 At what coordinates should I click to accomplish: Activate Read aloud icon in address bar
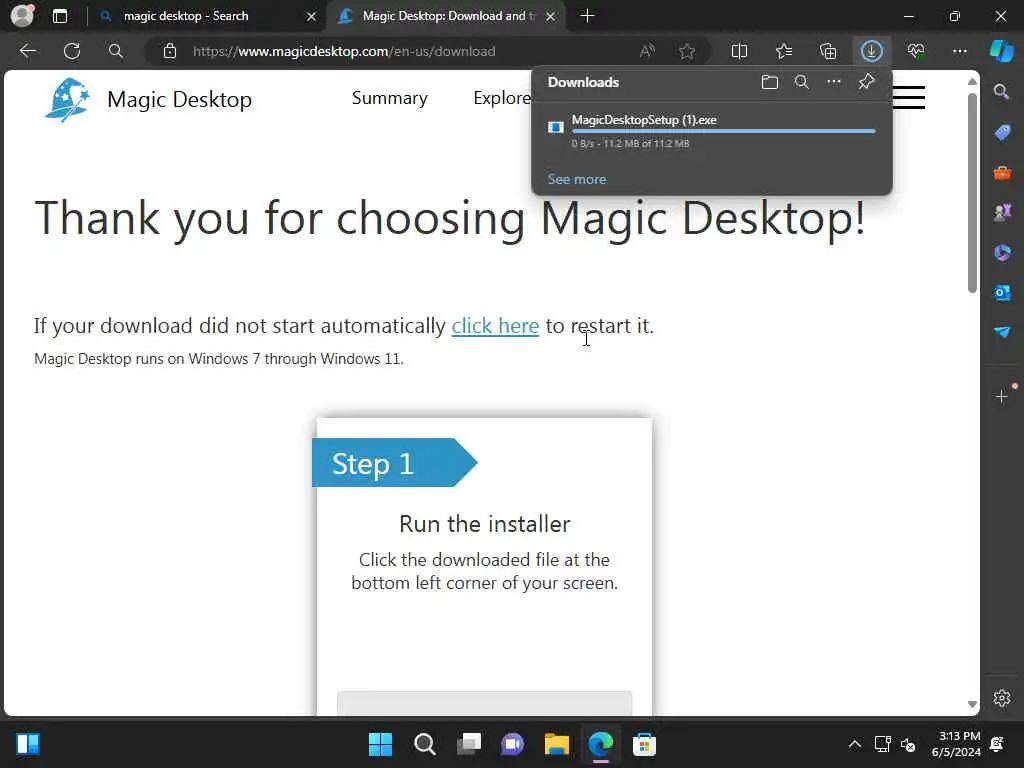647,51
